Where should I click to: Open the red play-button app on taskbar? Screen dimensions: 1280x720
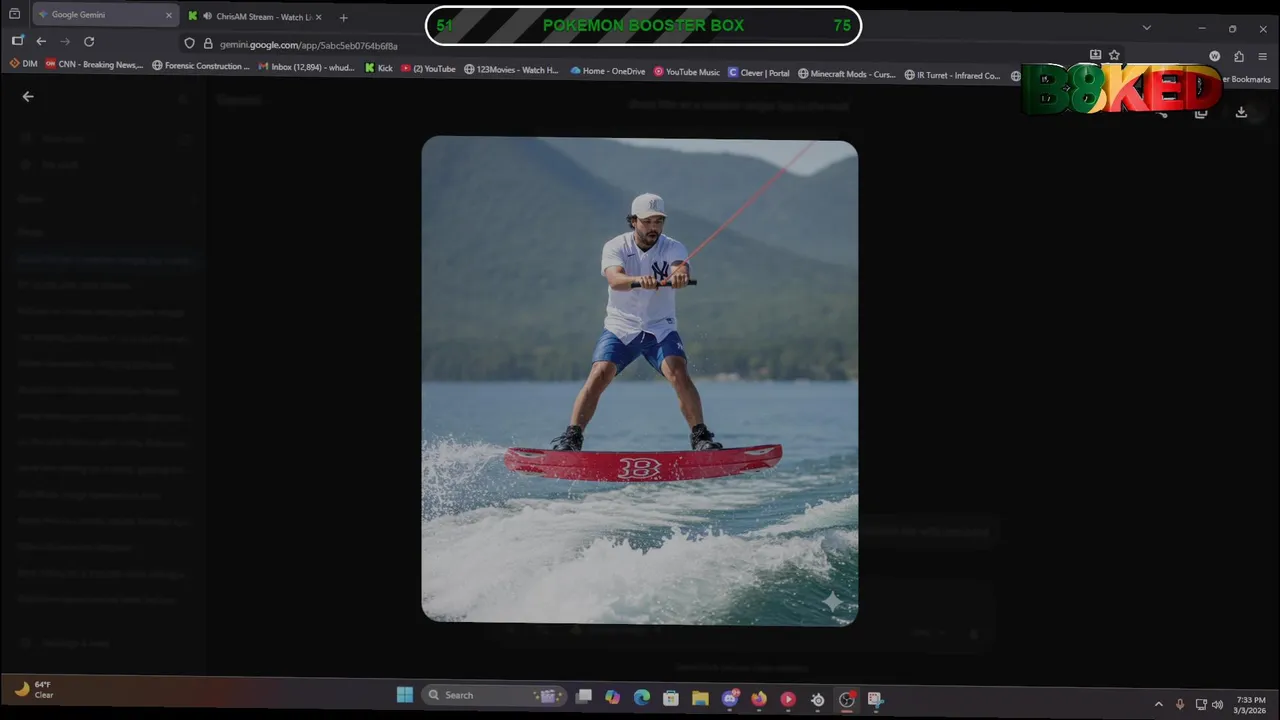[788, 699]
